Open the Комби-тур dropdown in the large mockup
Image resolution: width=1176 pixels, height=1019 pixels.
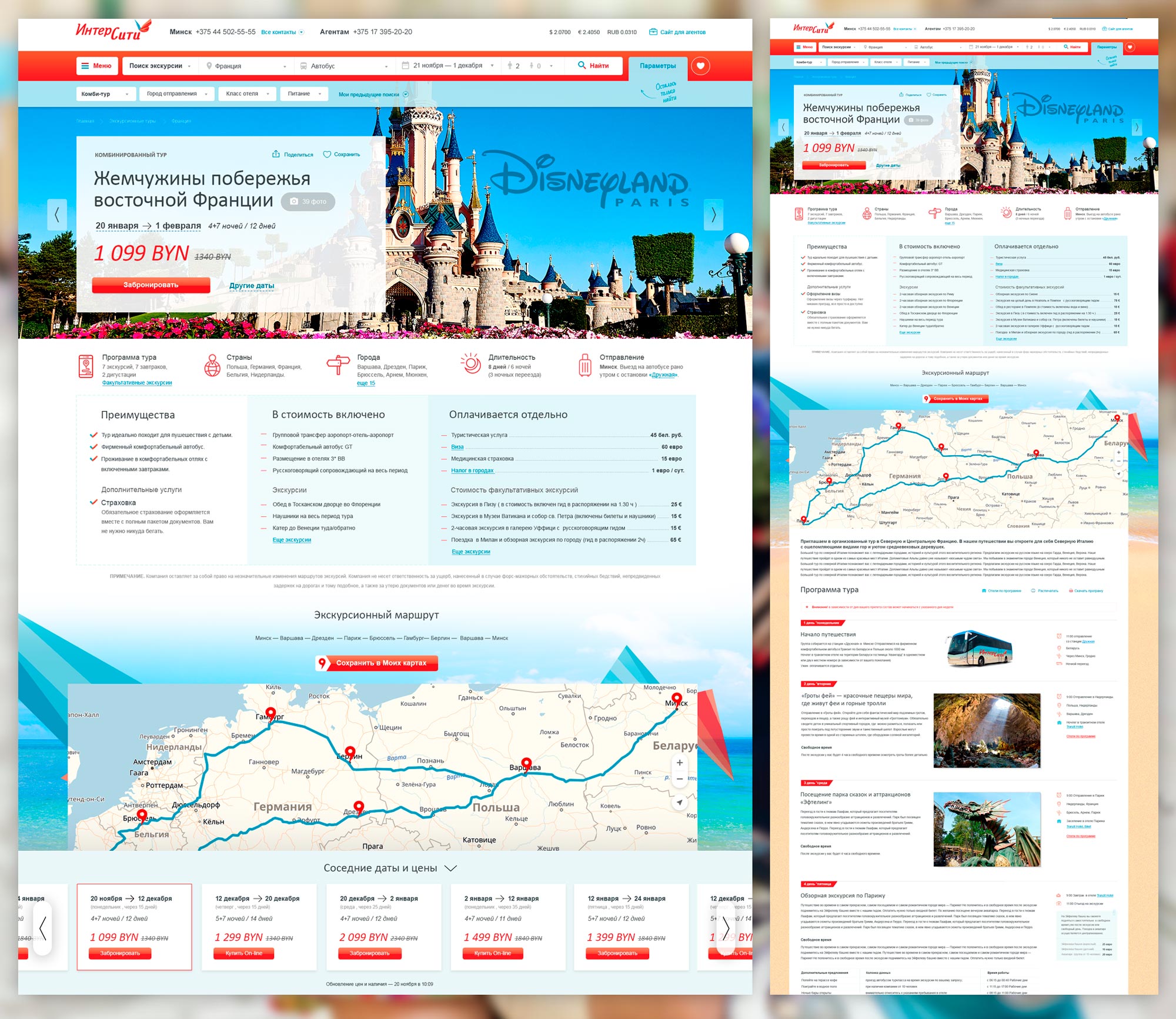[x=106, y=93]
